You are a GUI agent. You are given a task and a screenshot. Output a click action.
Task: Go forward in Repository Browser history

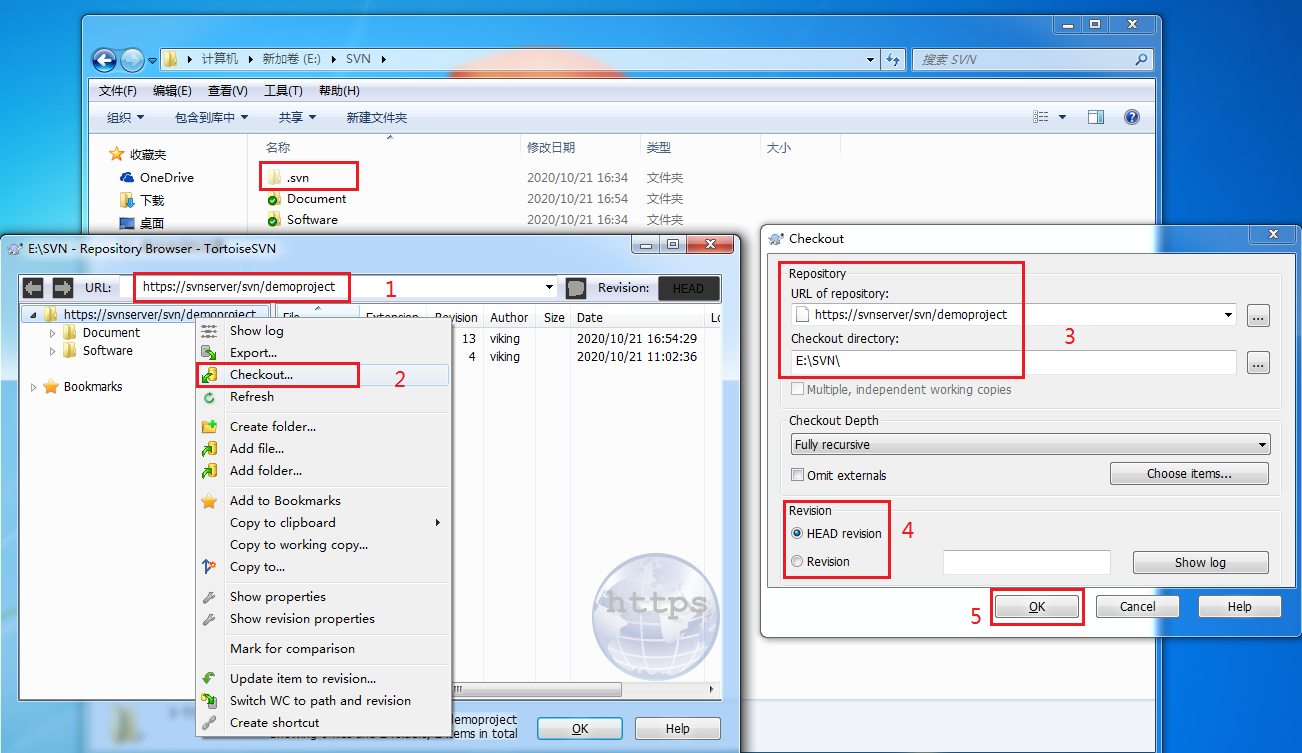click(62, 288)
